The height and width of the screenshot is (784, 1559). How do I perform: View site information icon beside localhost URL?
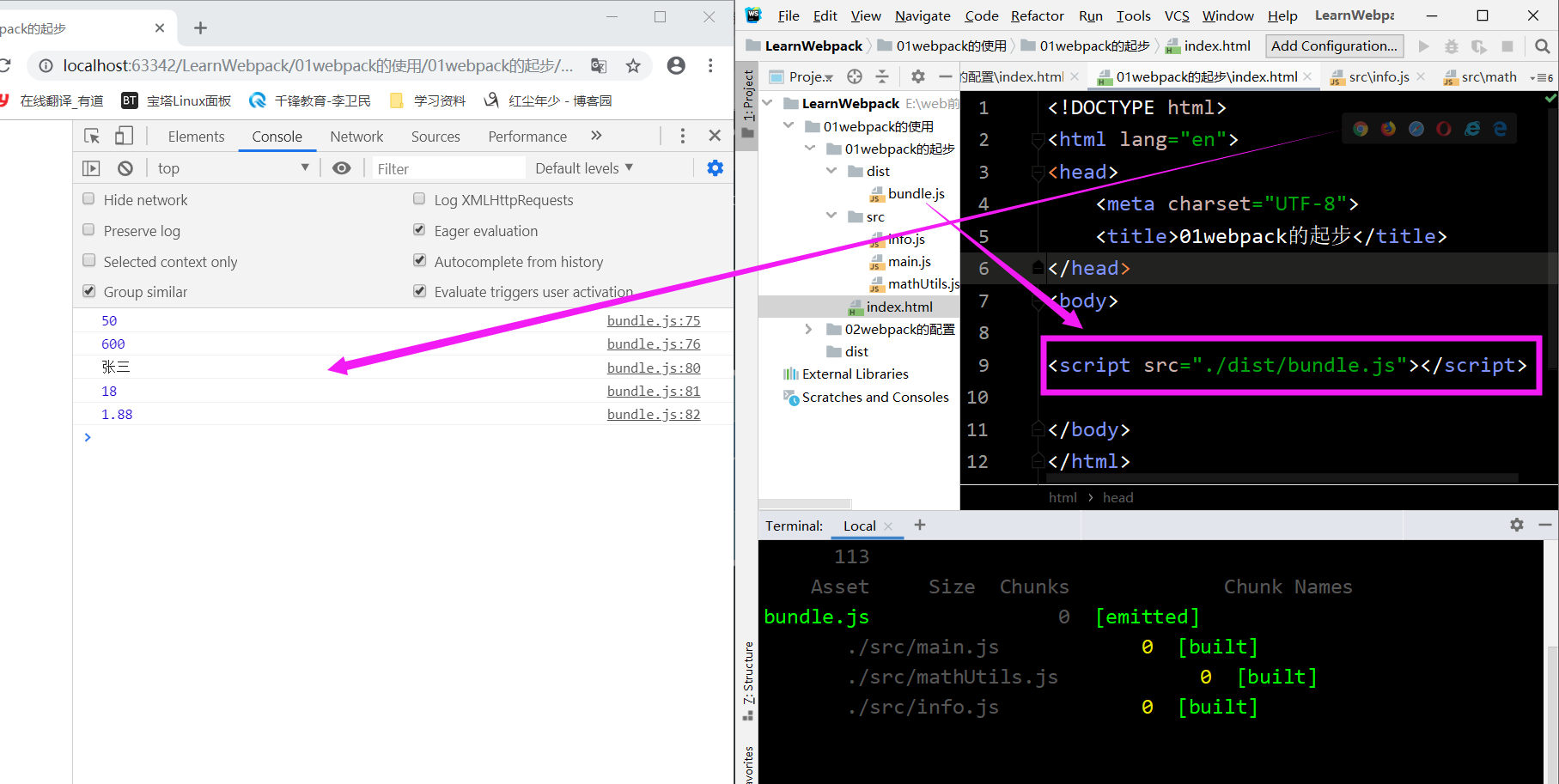coord(46,65)
